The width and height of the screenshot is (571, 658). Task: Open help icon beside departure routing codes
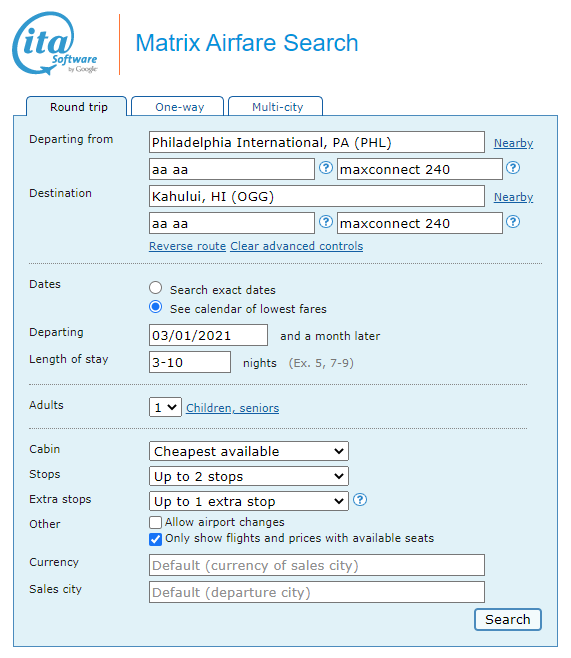coord(326,168)
